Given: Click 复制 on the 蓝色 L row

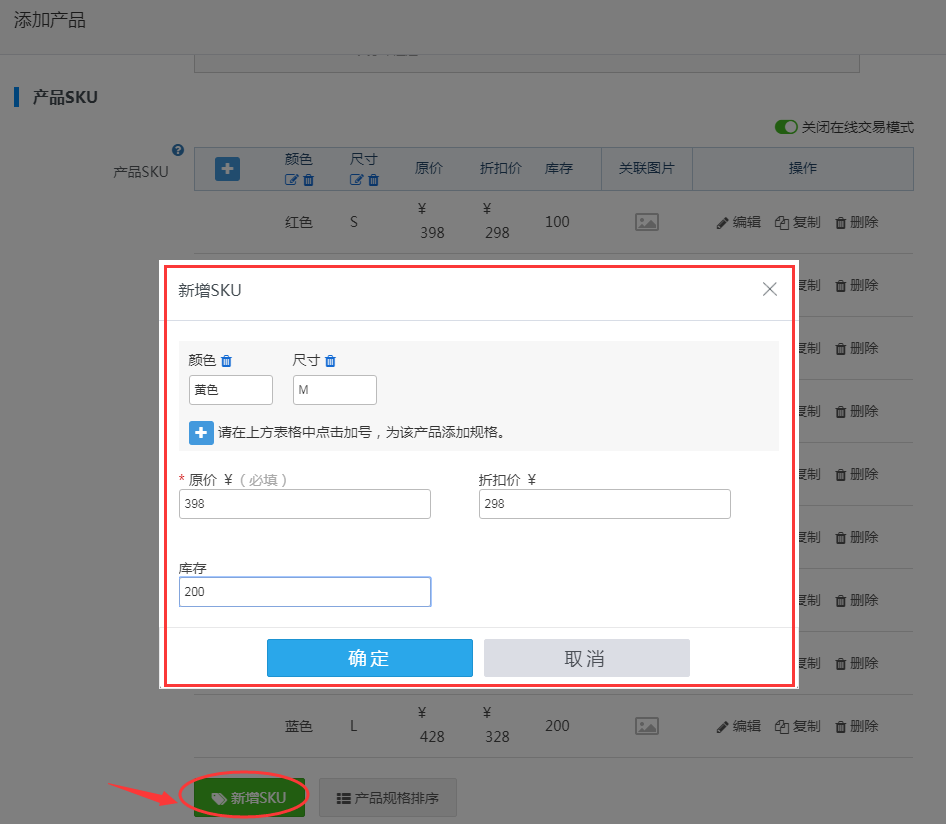Looking at the screenshot, I should 797,726.
